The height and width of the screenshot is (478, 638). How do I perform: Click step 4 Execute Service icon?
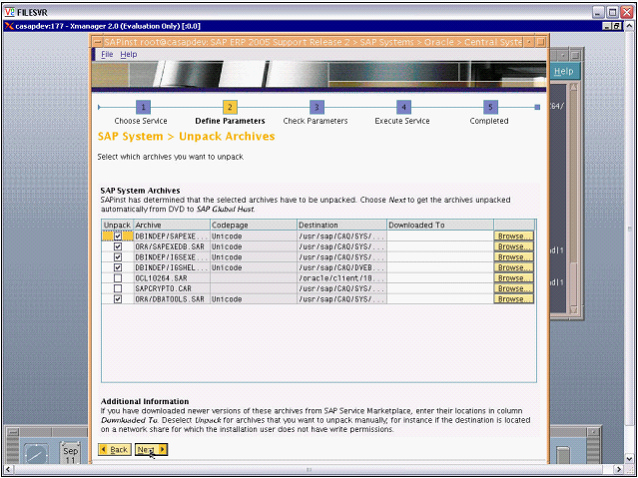pos(403,106)
